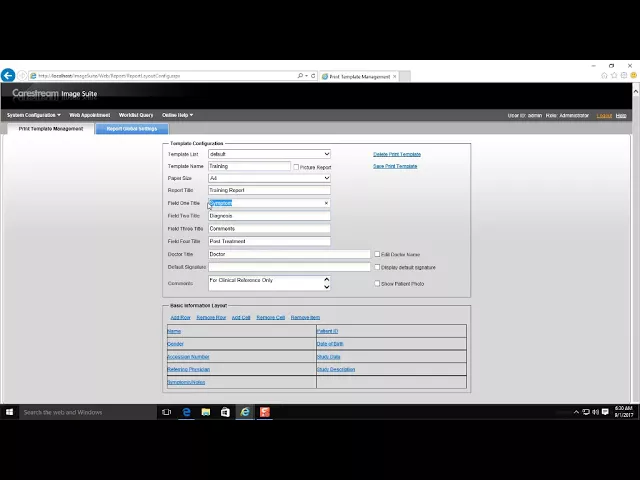Click the address bar search magnifier icon
This screenshot has width=640, height=480.
(x=300, y=76)
